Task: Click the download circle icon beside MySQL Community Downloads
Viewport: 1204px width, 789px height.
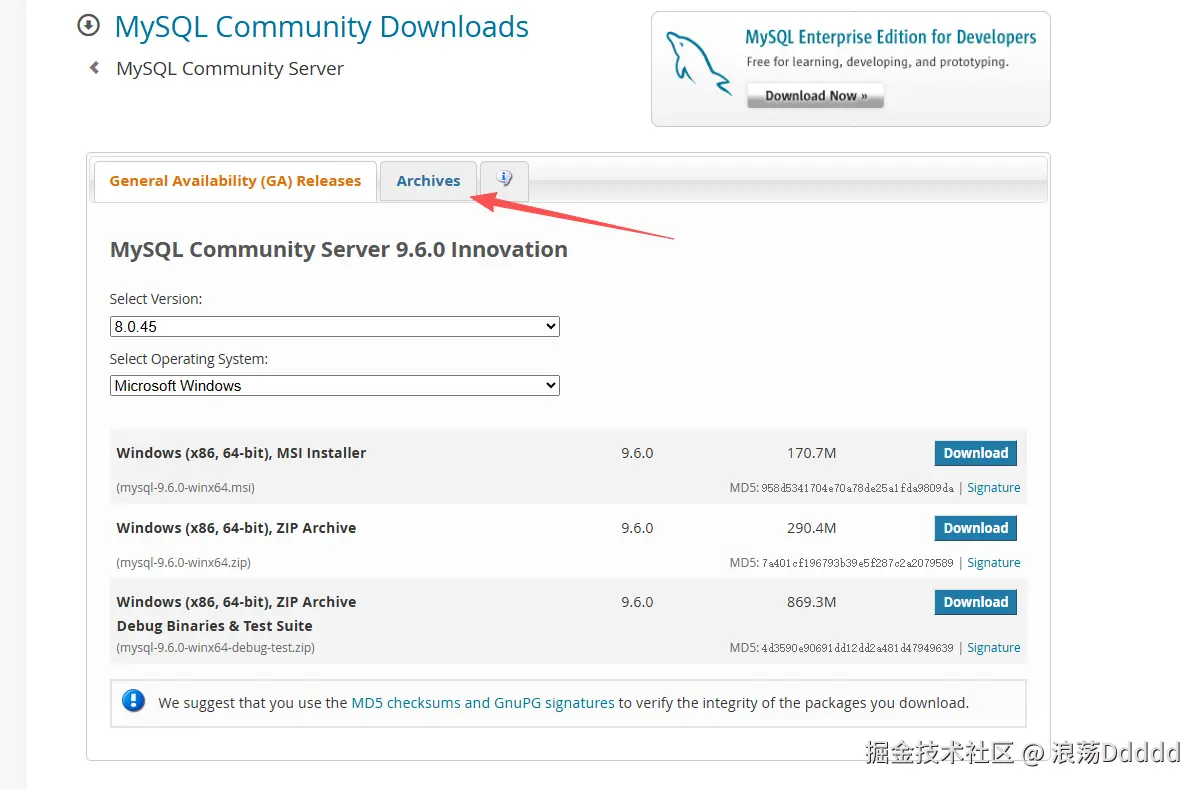Action: pyautogui.click(x=89, y=26)
